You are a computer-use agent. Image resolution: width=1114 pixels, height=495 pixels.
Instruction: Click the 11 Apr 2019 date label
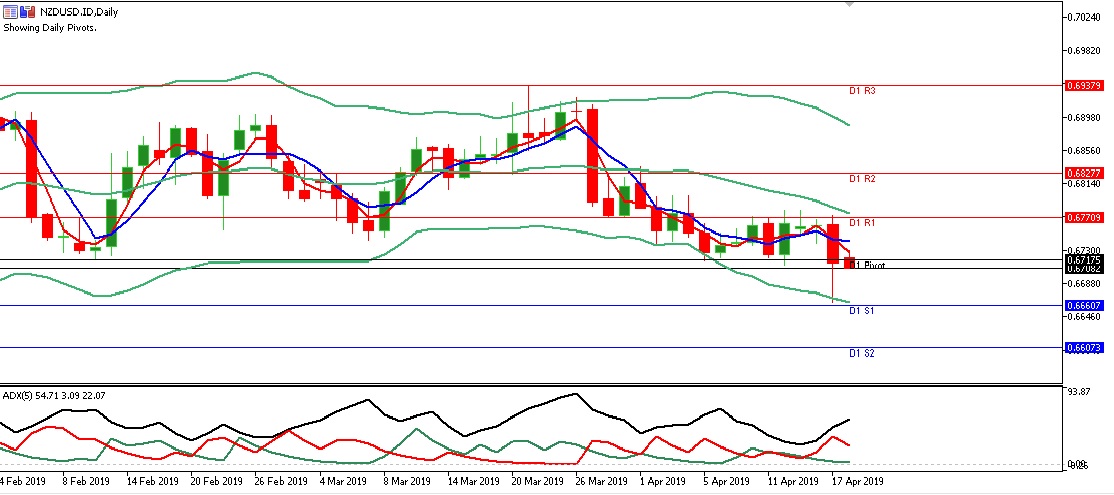(793, 481)
